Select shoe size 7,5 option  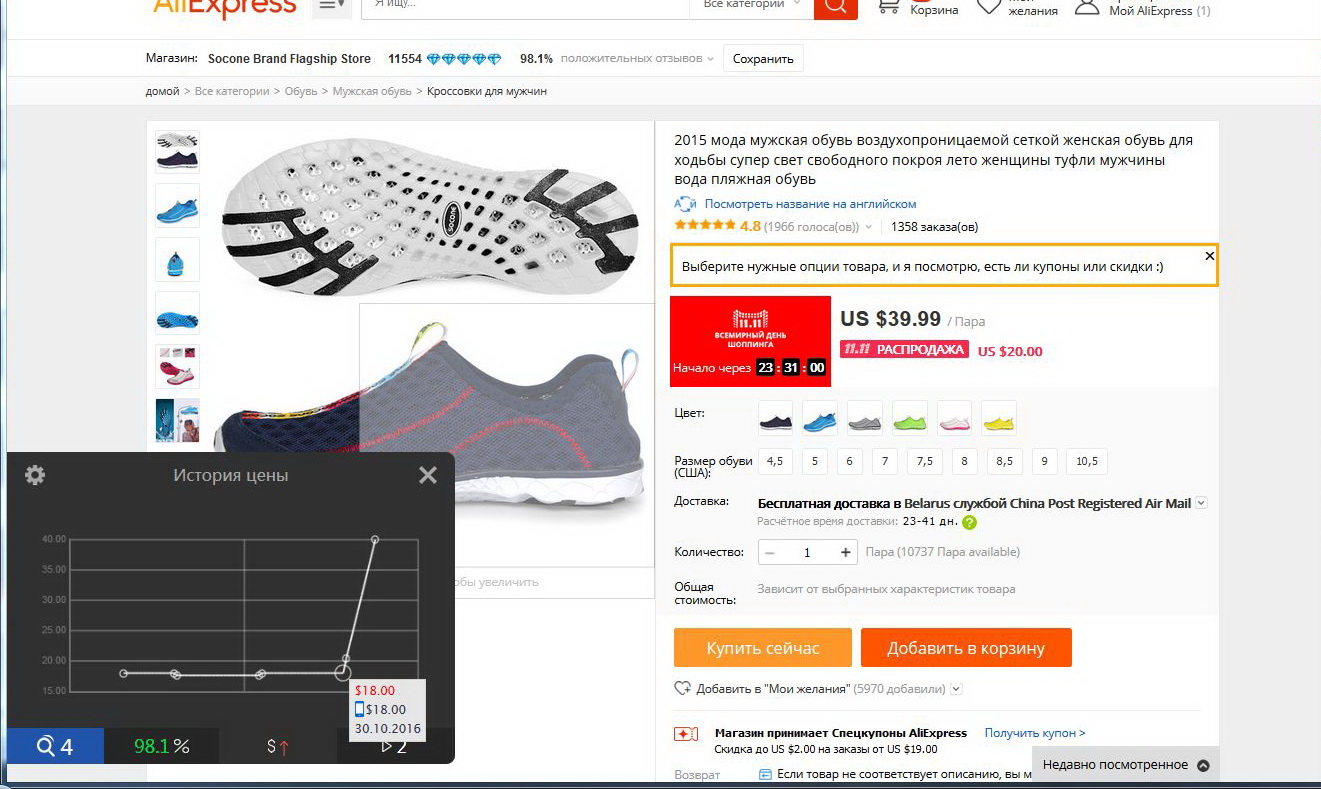tap(925, 462)
